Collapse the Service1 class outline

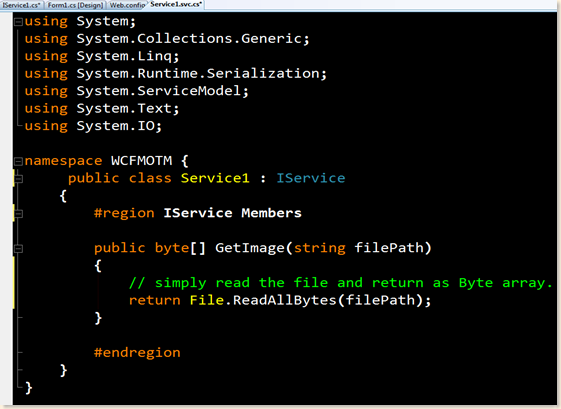pos(19,179)
